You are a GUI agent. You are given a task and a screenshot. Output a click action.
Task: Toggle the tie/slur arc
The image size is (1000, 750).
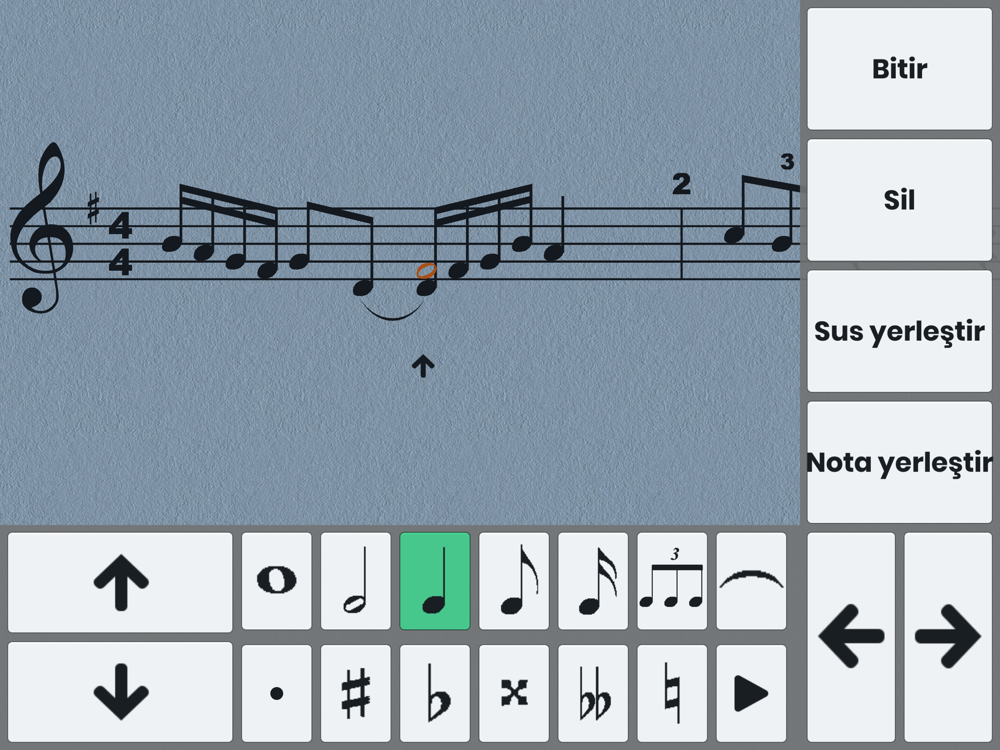(x=751, y=581)
